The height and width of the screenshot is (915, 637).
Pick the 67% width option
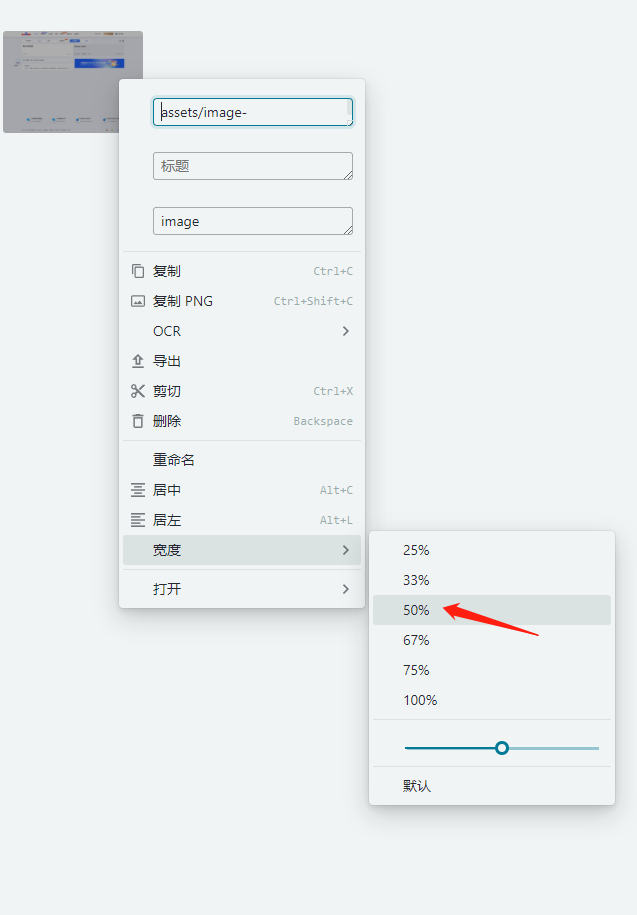(416, 640)
